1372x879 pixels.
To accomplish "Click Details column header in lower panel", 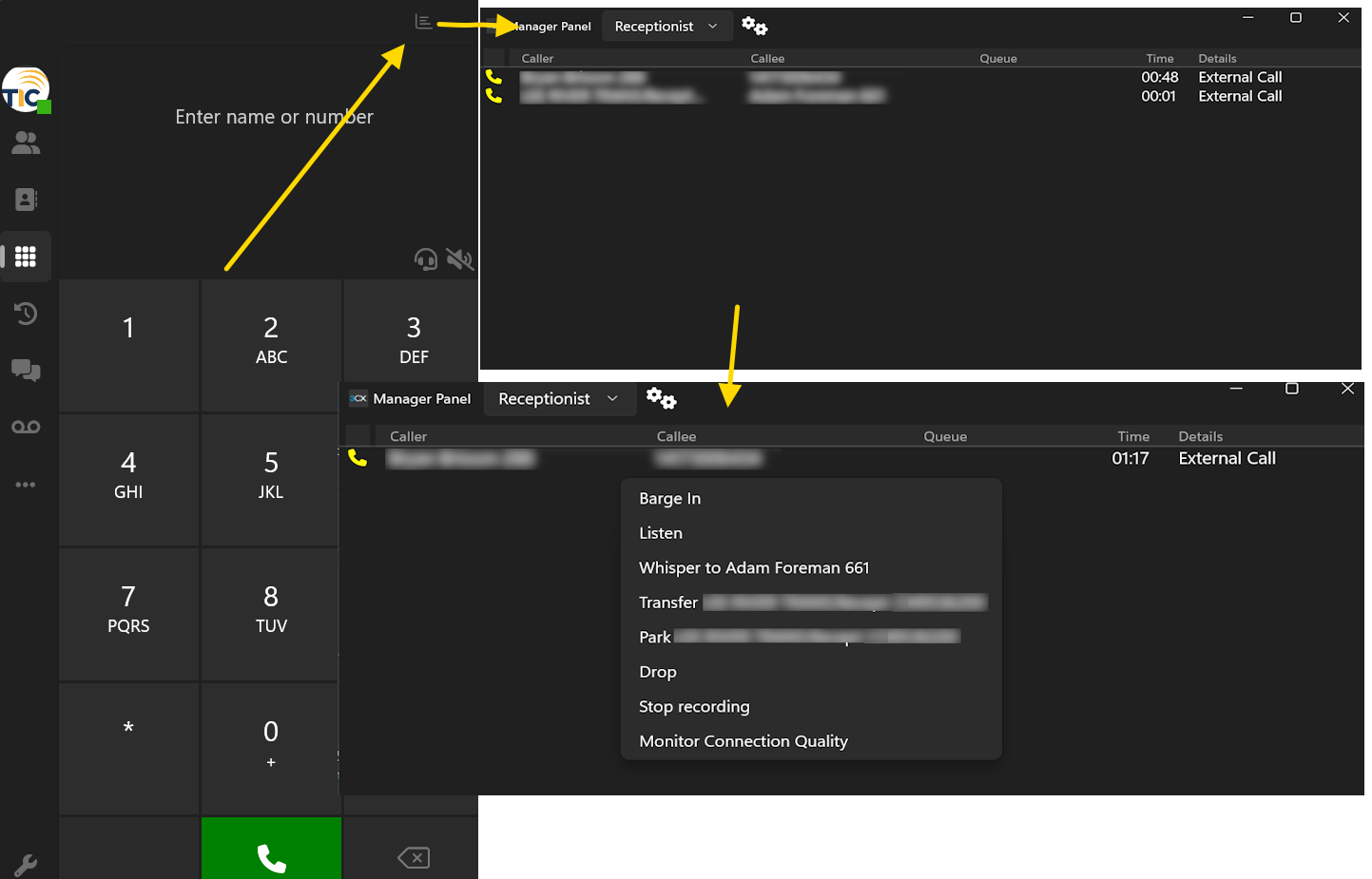I will tap(1201, 436).
